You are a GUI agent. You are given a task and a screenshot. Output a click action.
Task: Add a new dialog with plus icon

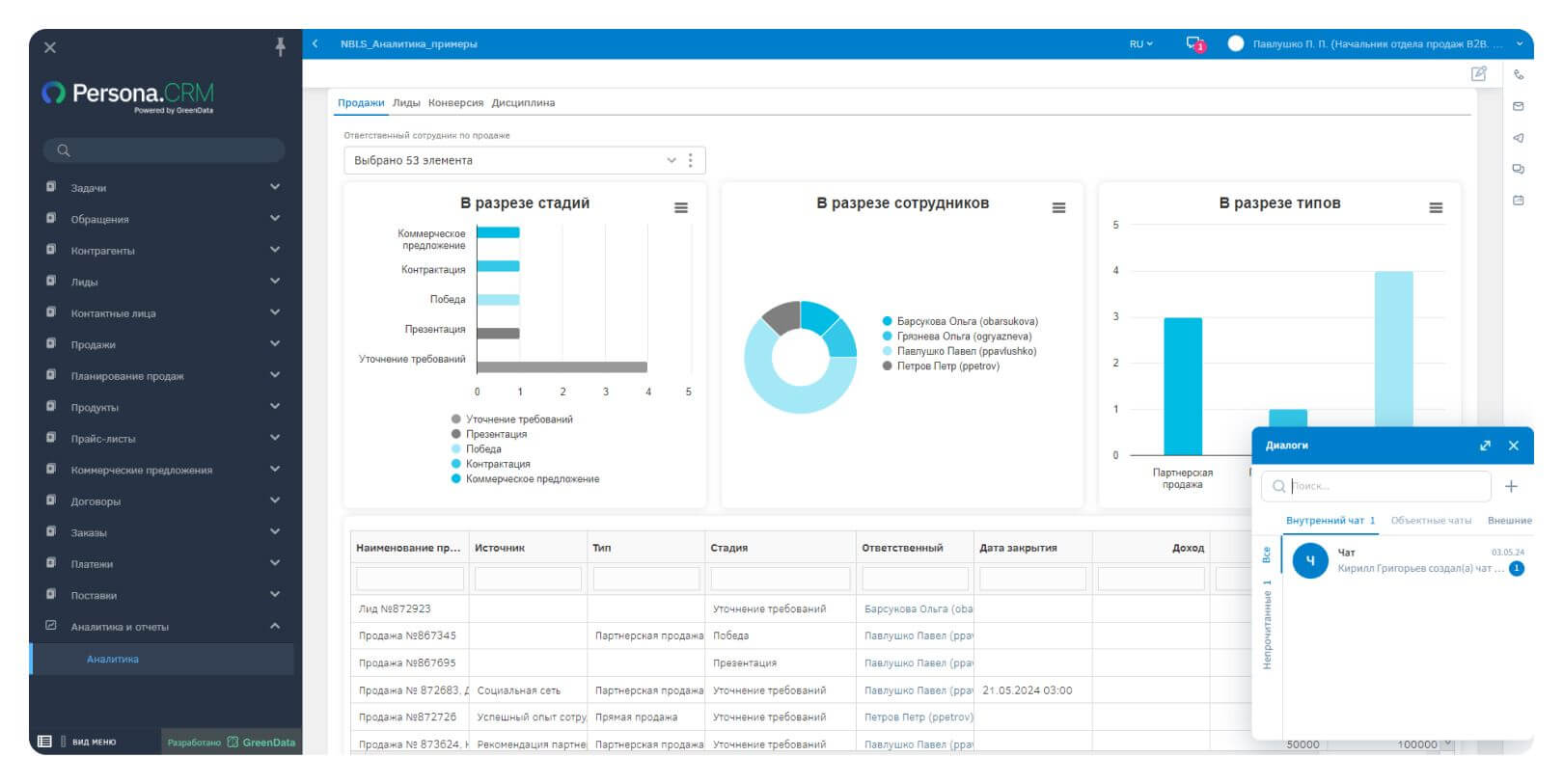(1511, 486)
